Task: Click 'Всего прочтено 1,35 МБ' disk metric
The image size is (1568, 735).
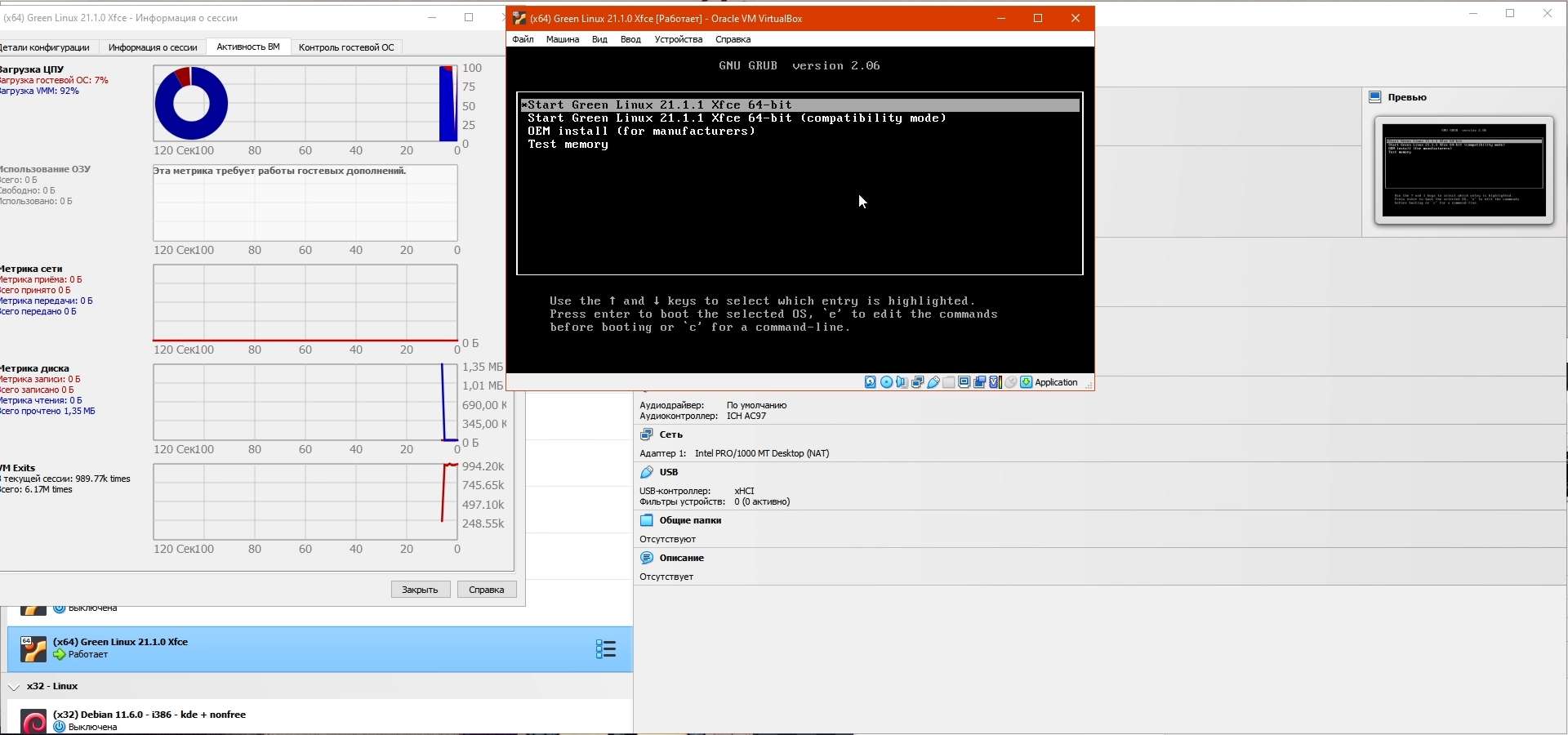Action: (47, 411)
